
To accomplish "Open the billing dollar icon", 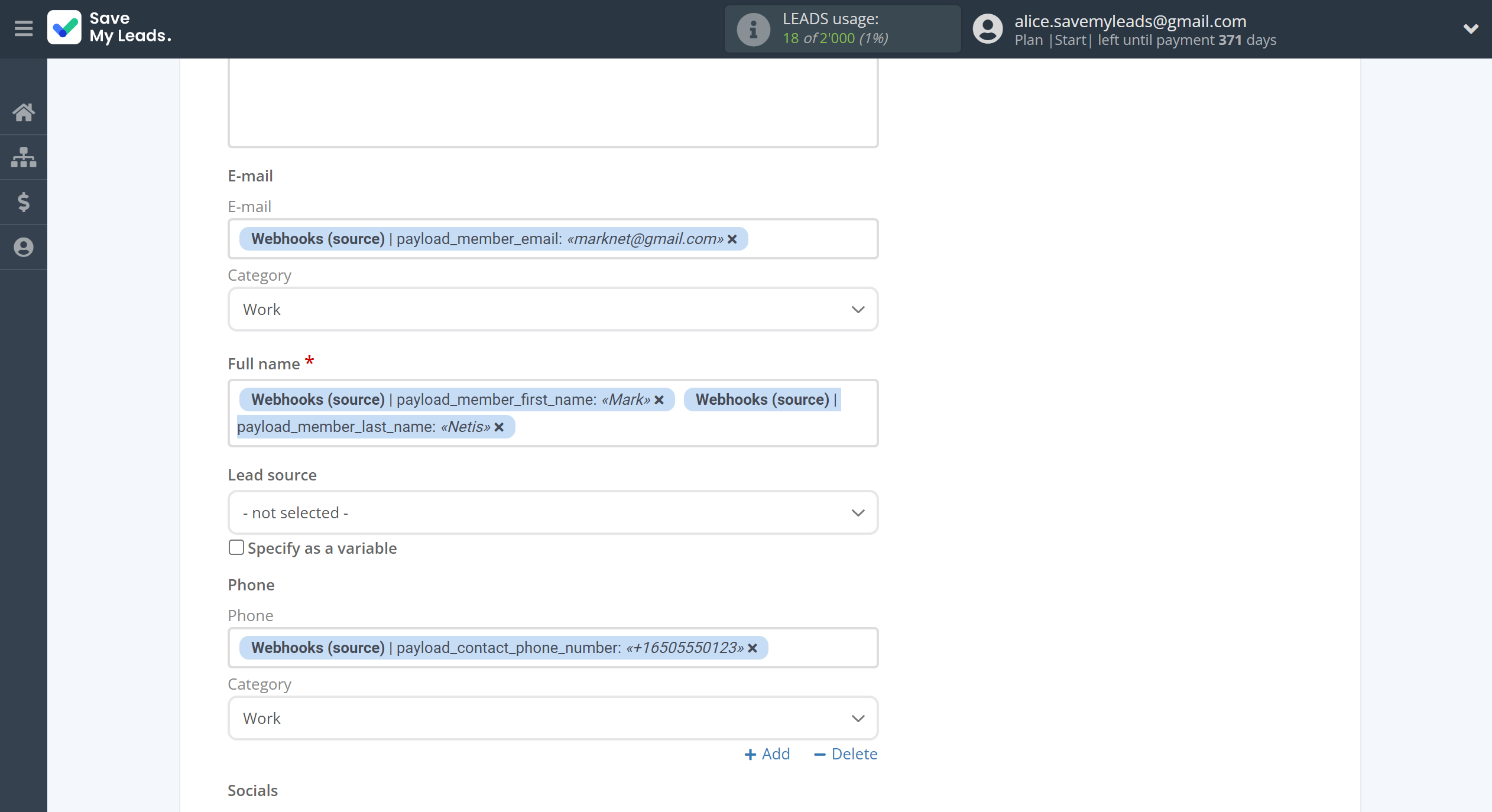I will pyautogui.click(x=24, y=202).
